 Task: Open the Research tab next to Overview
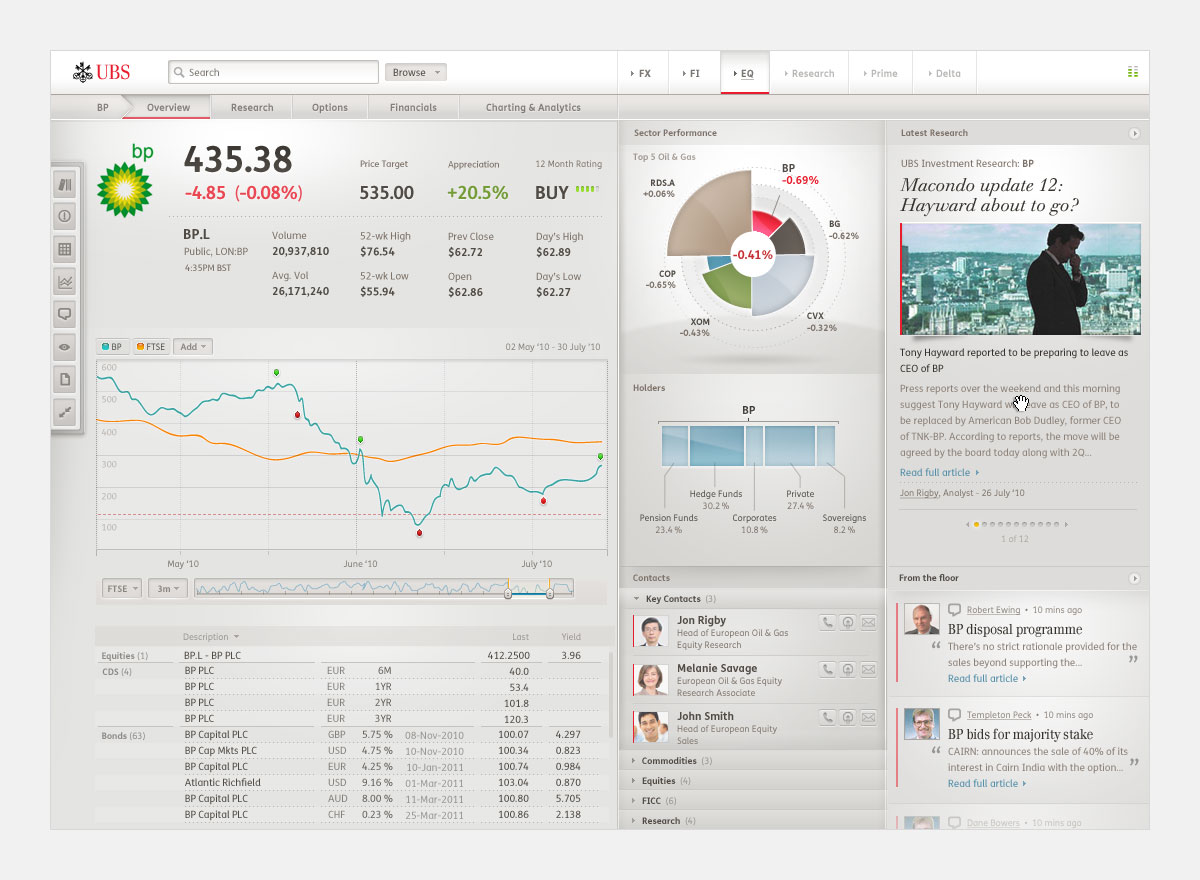[252, 107]
